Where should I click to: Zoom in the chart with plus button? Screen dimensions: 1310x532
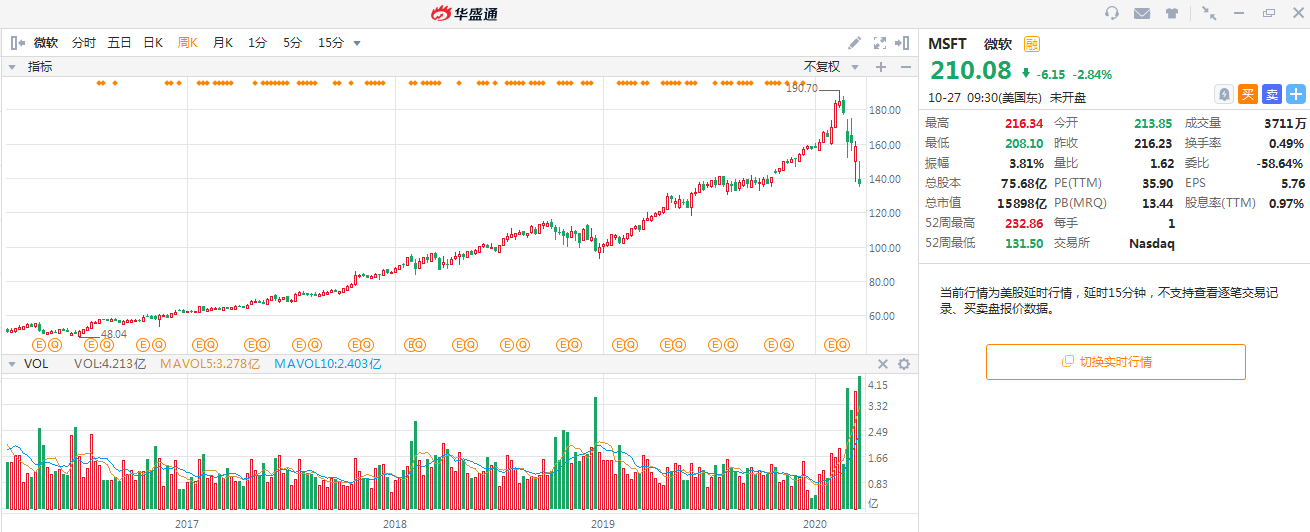click(881, 67)
